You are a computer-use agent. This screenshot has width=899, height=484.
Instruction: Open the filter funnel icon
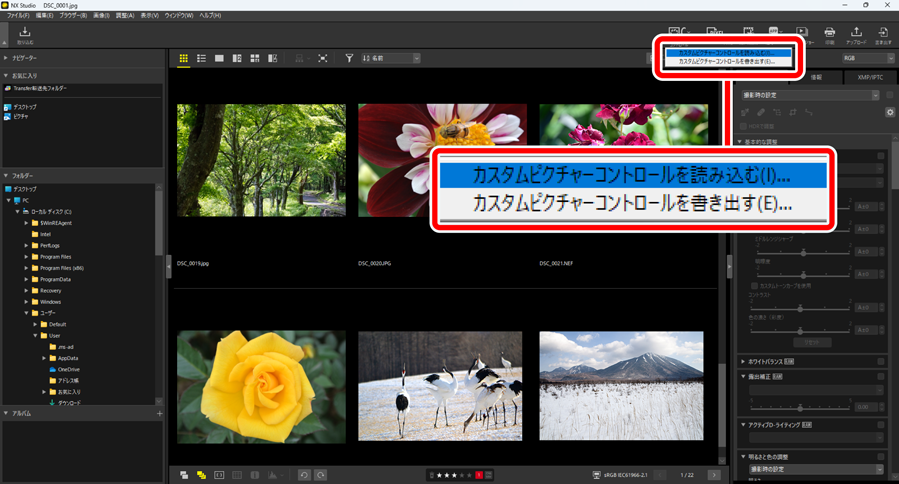[x=349, y=59]
